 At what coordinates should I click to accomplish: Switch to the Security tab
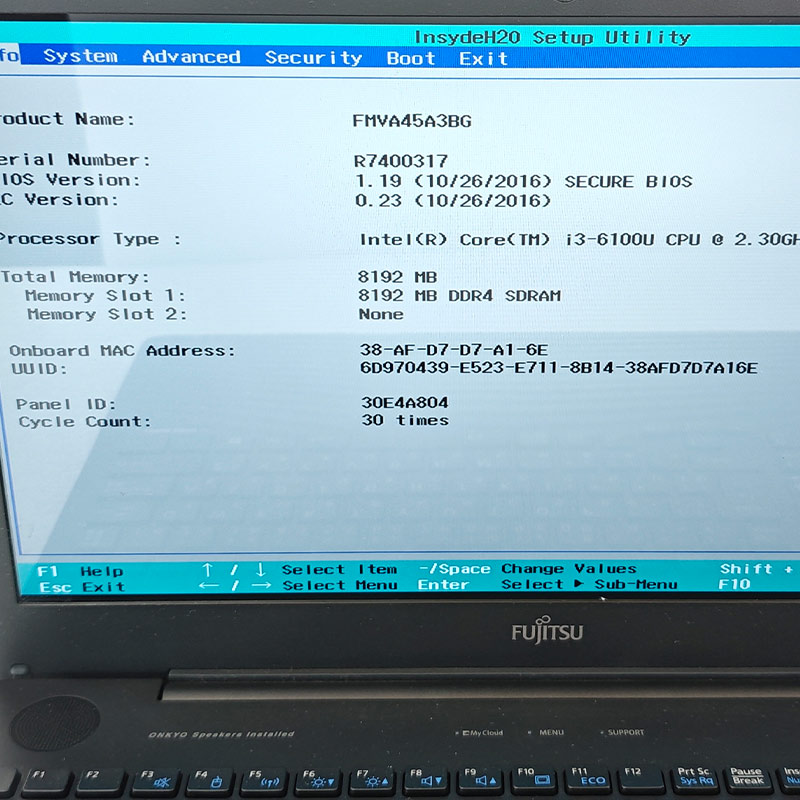click(x=315, y=58)
